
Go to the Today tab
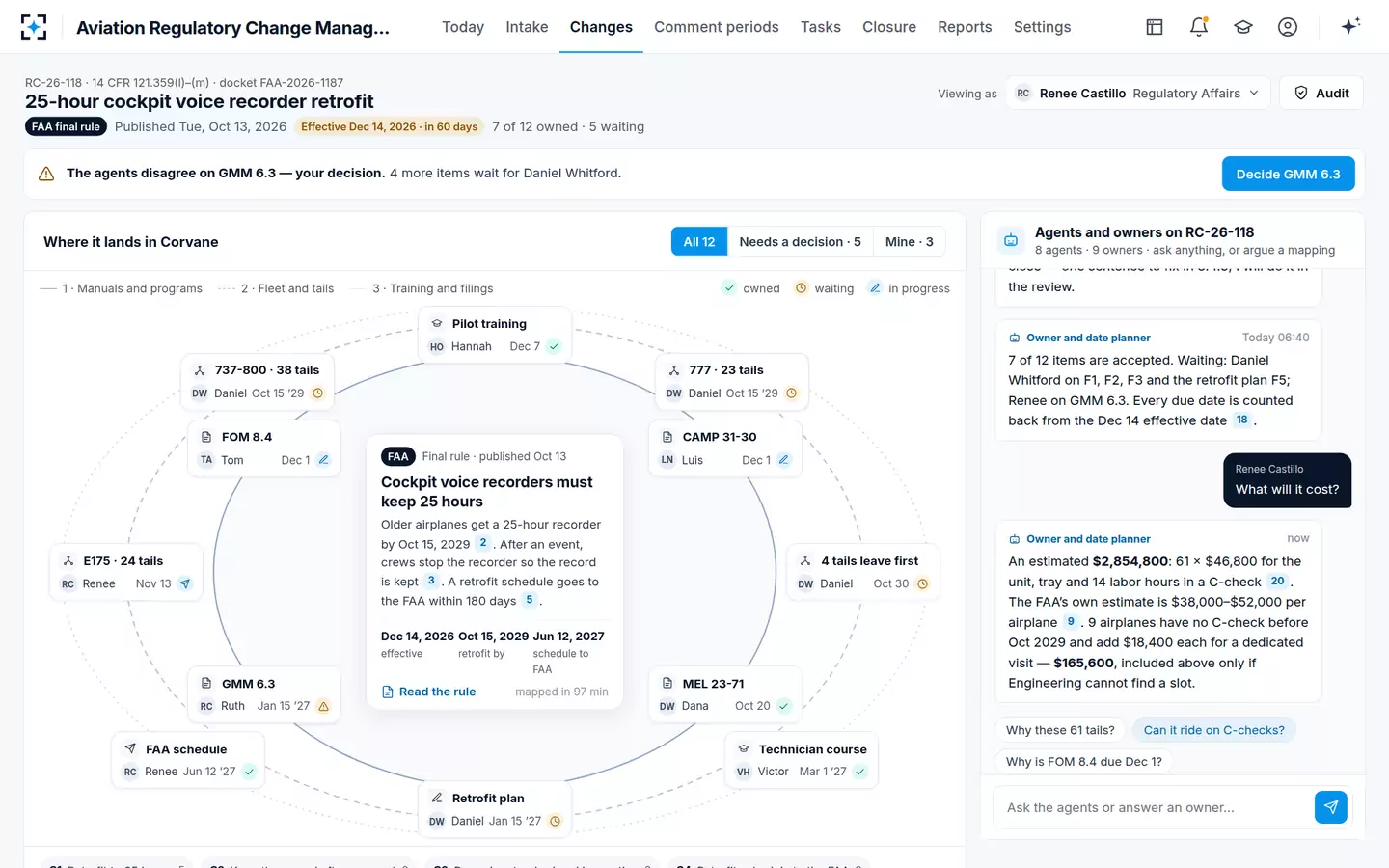point(463,27)
